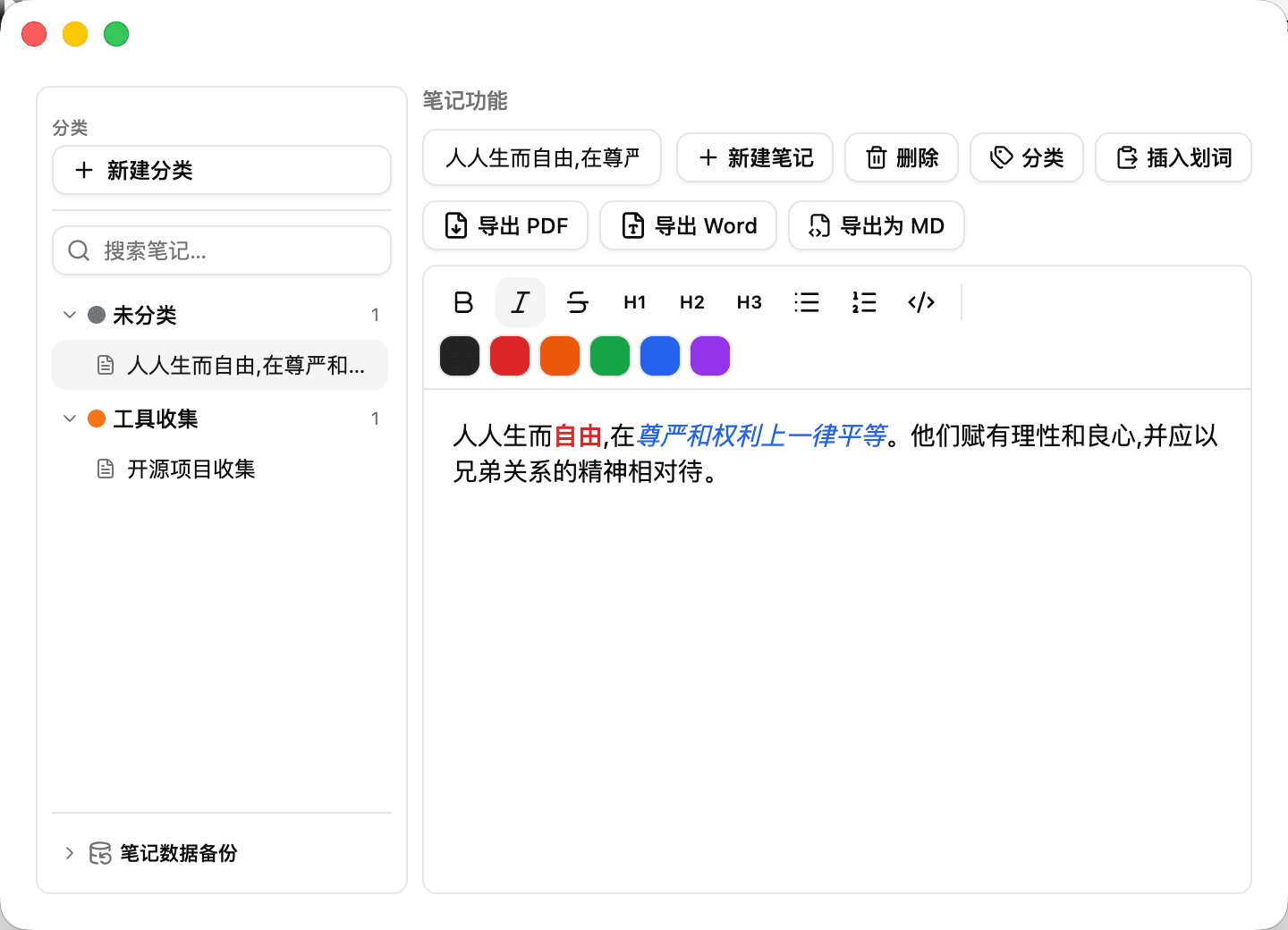
Task: Pick the black text color swatch
Action: (x=460, y=356)
